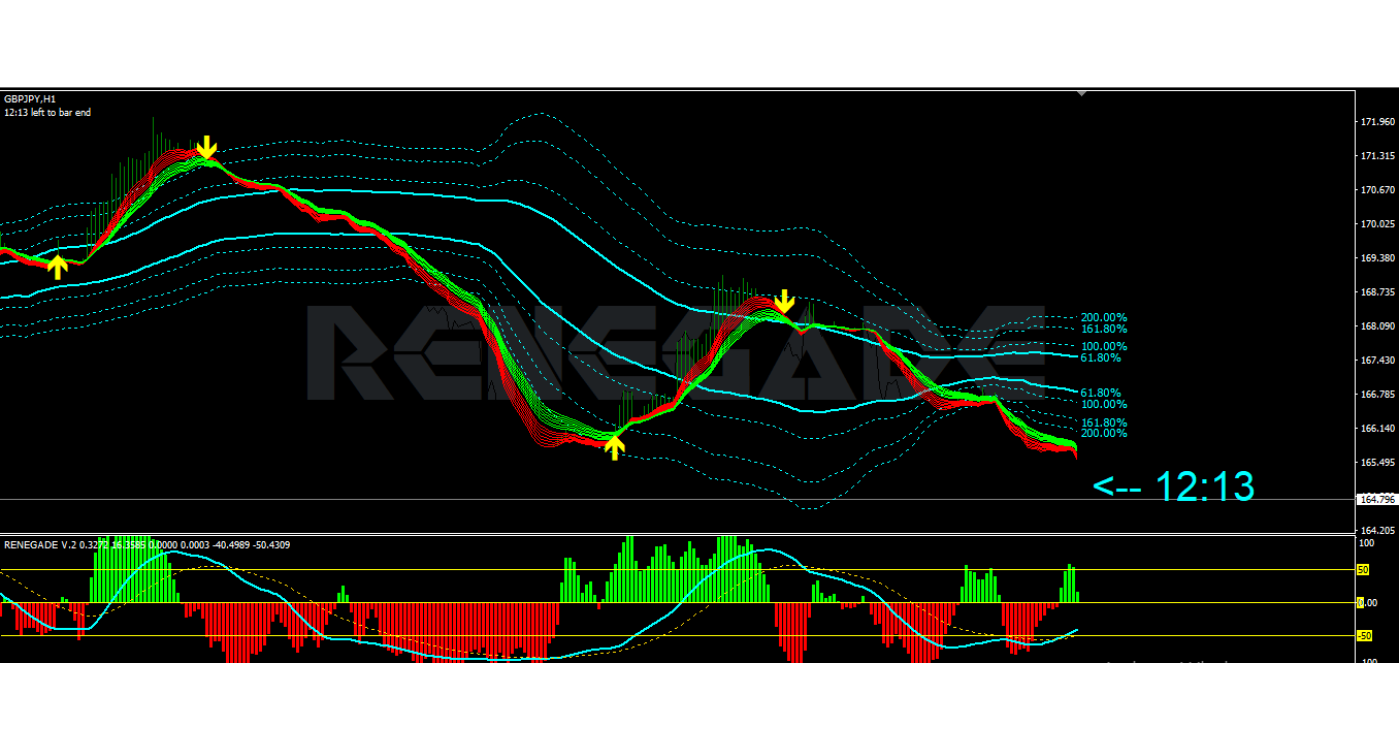Click the RENEGADE watermark in chart center
1400x750 pixels.
click(675, 352)
